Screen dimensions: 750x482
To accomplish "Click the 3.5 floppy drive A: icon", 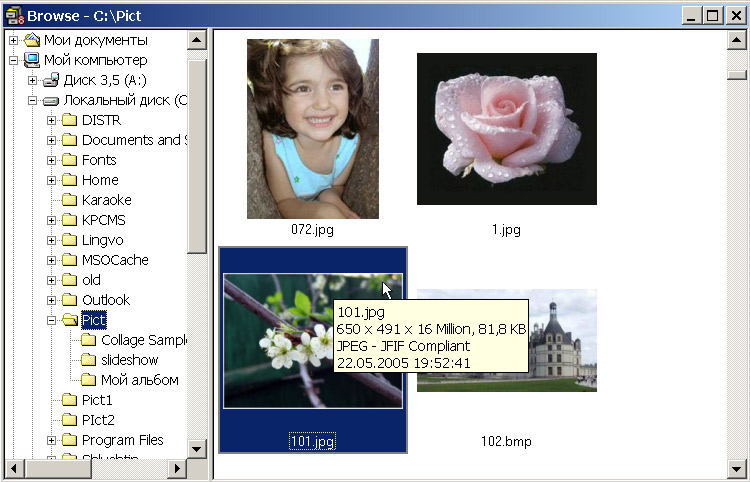I will coord(51,80).
